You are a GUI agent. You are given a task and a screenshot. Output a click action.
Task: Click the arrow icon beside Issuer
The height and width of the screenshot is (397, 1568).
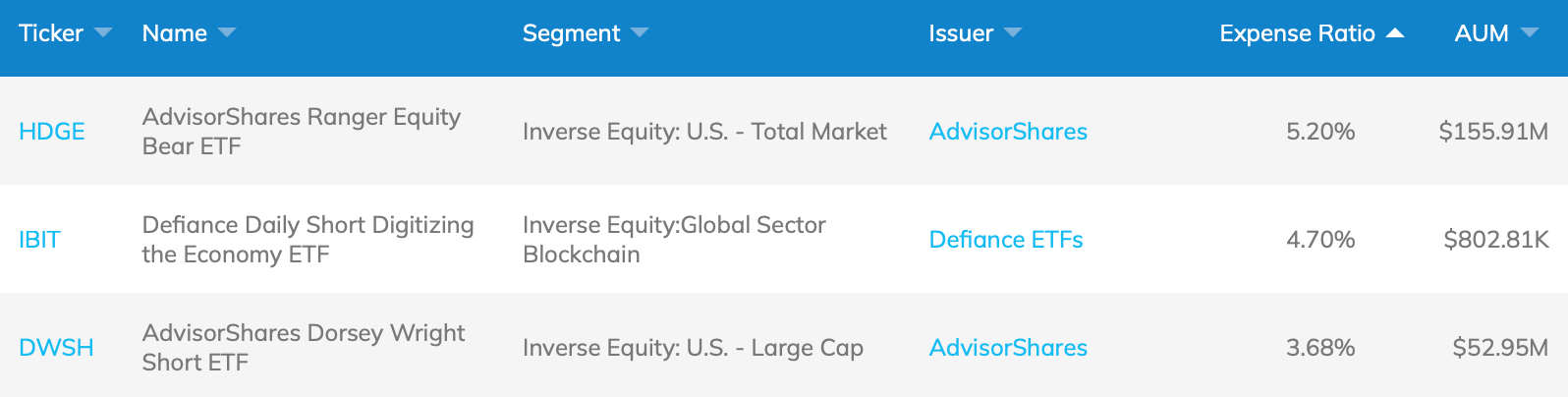tap(1013, 33)
